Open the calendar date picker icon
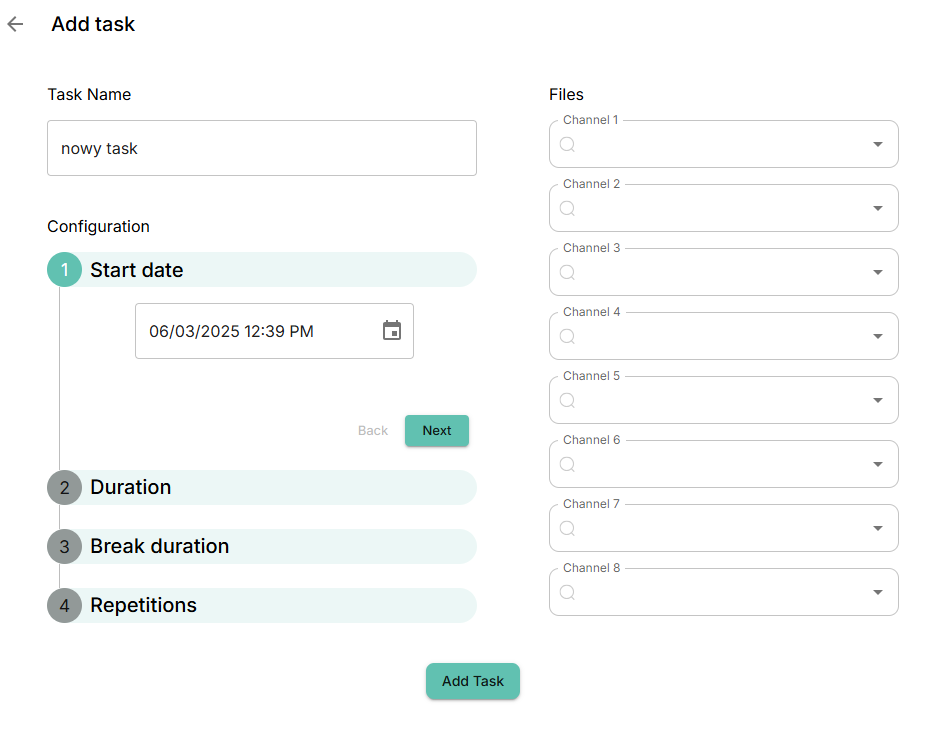This screenshot has width=932, height=738. pyautogui.click(x=392, y=330)
